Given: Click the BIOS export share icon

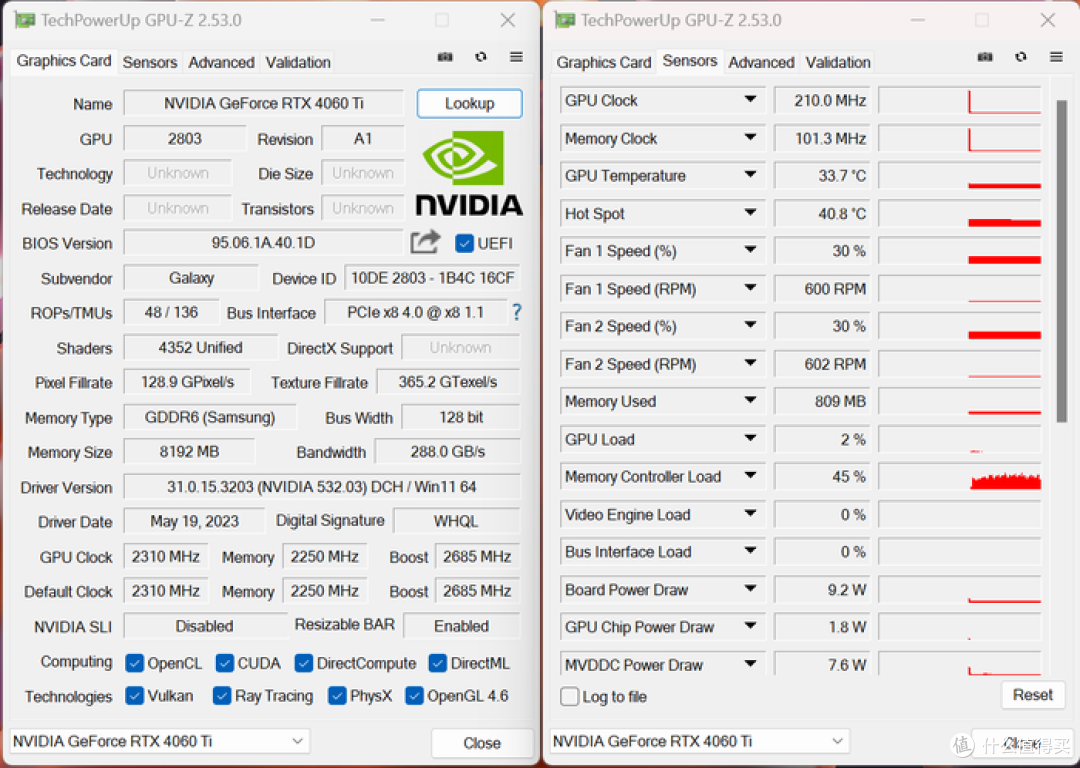Looking at the screenshot, I should [x=425, y=242].
